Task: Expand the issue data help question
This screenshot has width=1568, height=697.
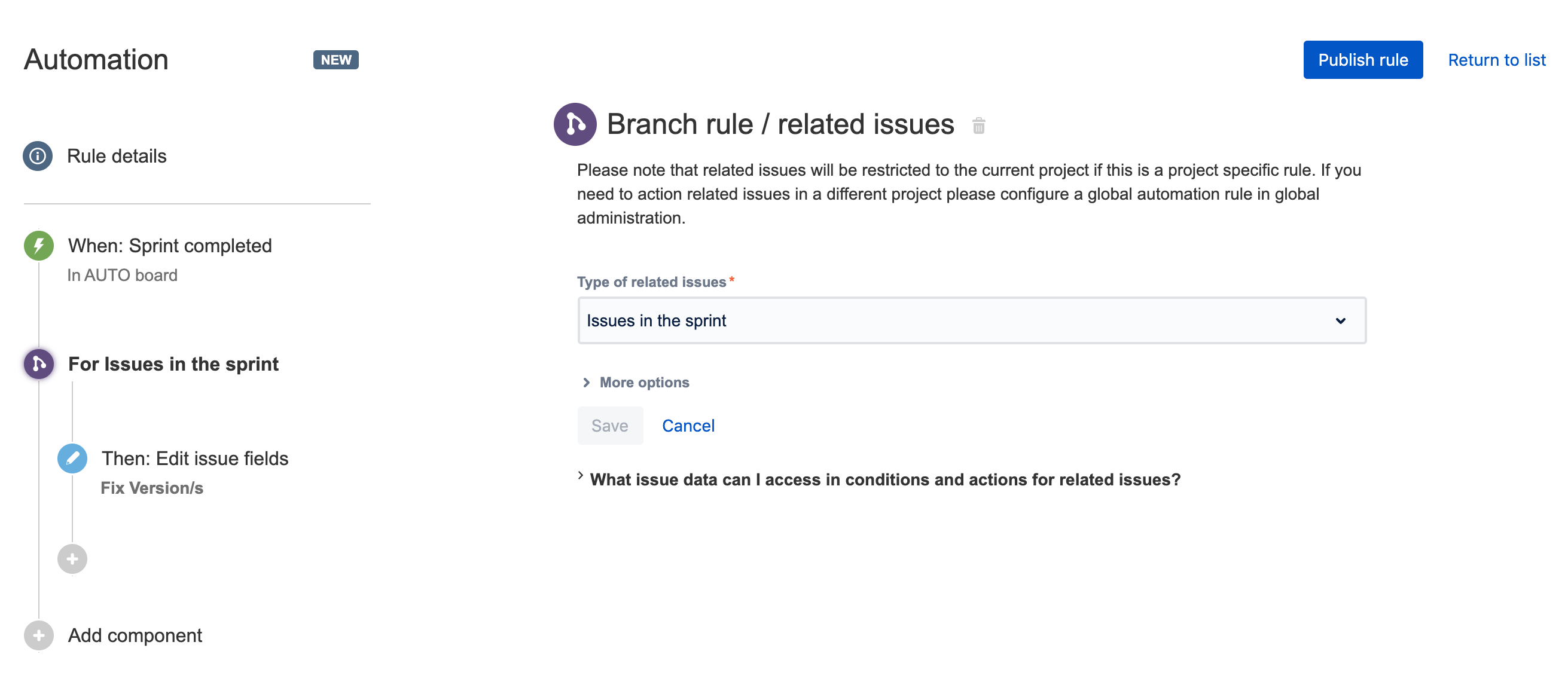Action: click(884, 480)
